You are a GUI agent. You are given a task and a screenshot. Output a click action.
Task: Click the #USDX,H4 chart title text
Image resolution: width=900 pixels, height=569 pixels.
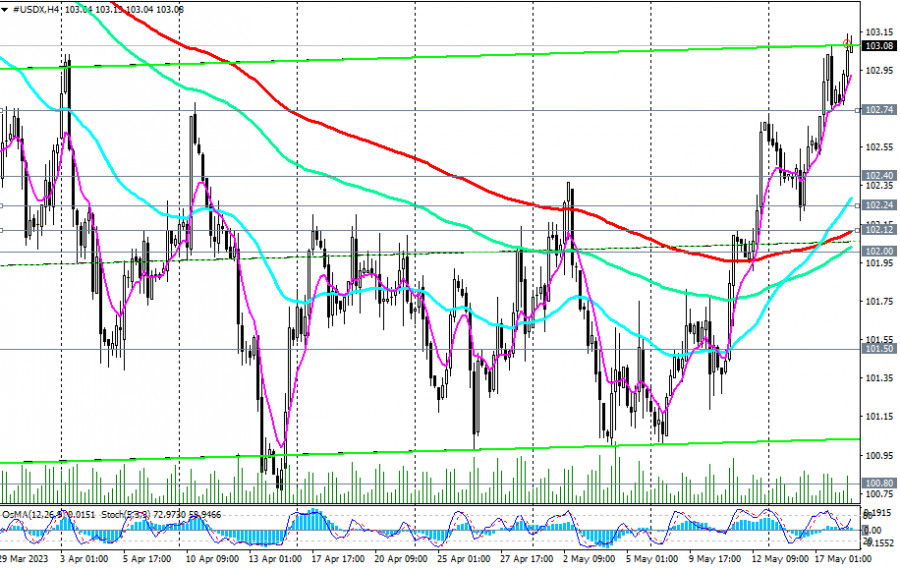(x=36, y=10)
